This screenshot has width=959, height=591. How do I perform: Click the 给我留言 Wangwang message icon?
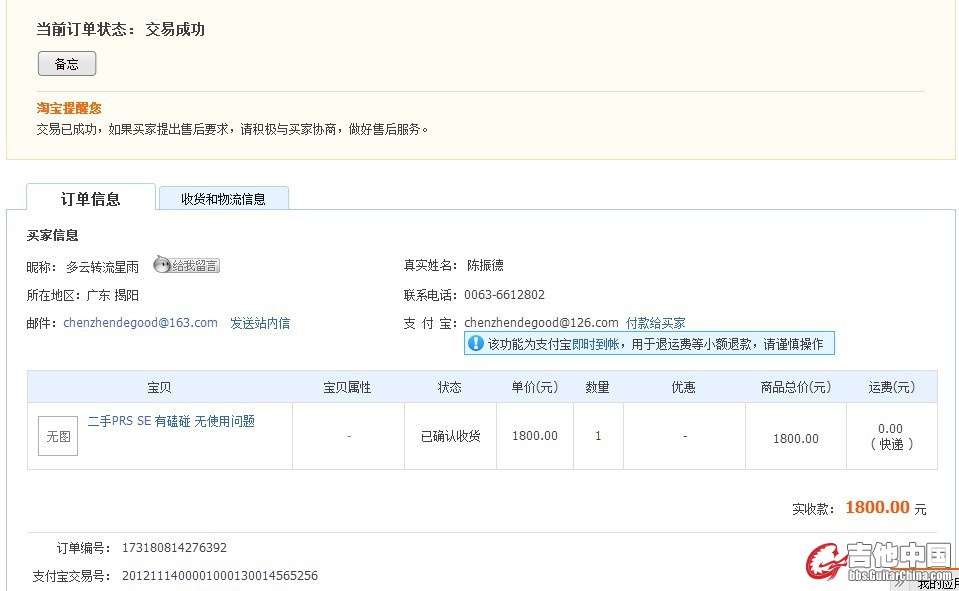186,265
